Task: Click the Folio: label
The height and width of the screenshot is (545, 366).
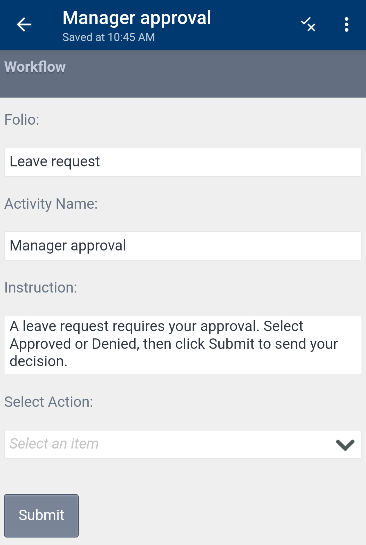Action: [x=22, y=120]
